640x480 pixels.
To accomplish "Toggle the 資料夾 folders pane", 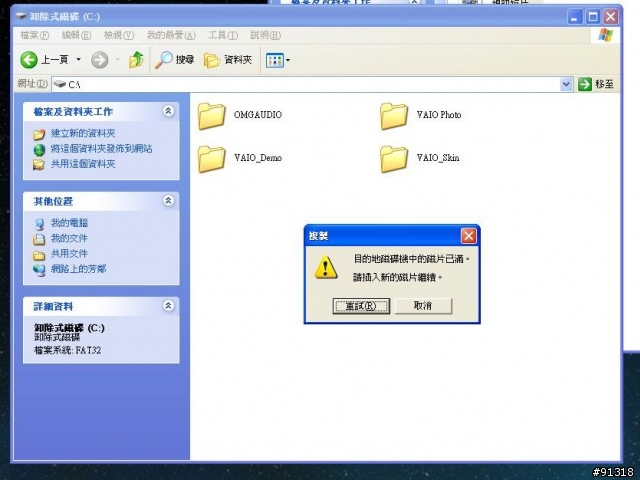I will pos(228,60).
